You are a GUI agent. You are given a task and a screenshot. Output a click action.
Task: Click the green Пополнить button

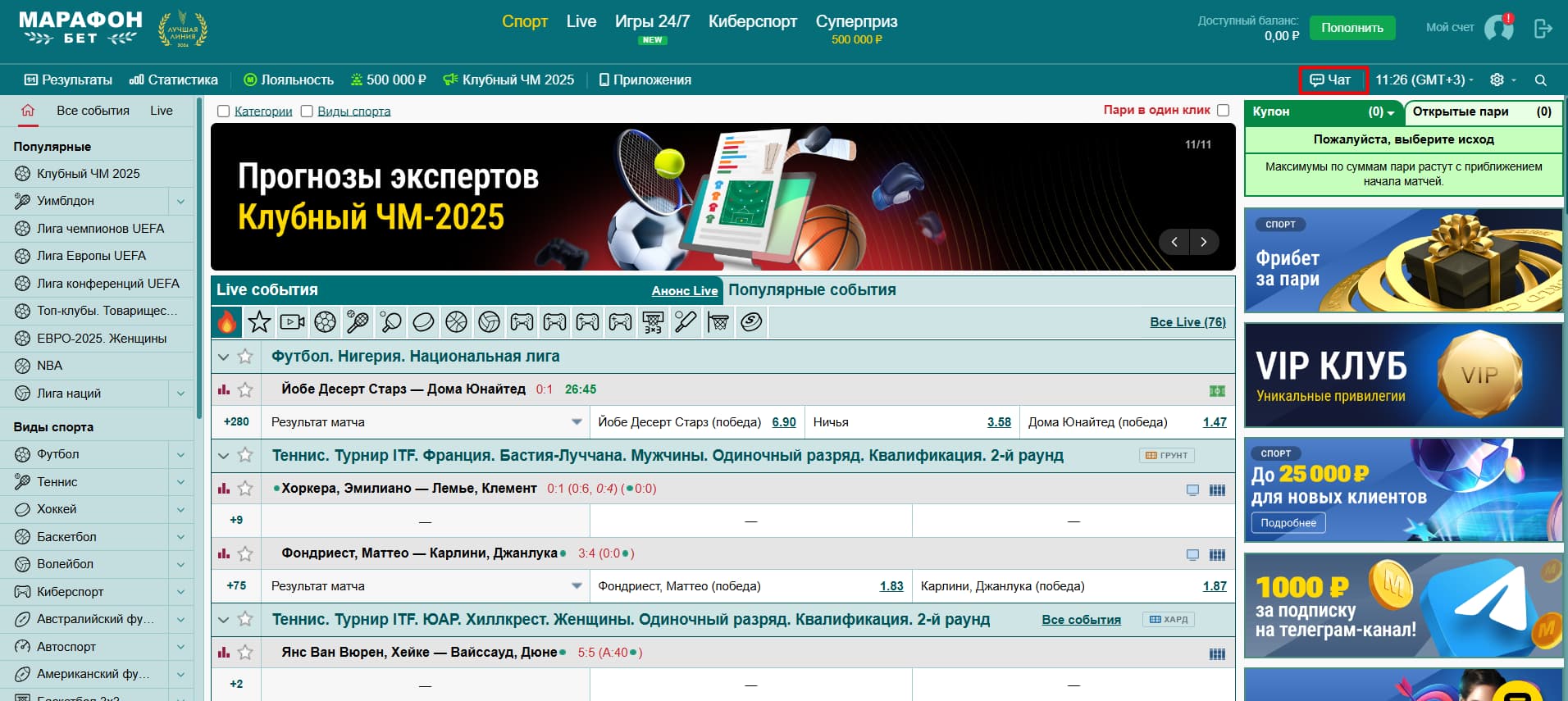(1352, 28)
